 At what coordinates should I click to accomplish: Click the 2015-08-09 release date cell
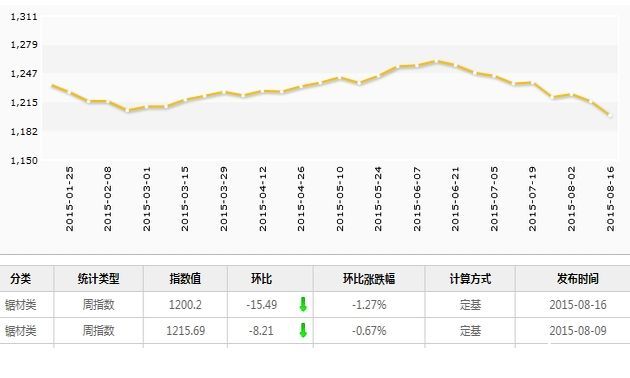[578, 331]
